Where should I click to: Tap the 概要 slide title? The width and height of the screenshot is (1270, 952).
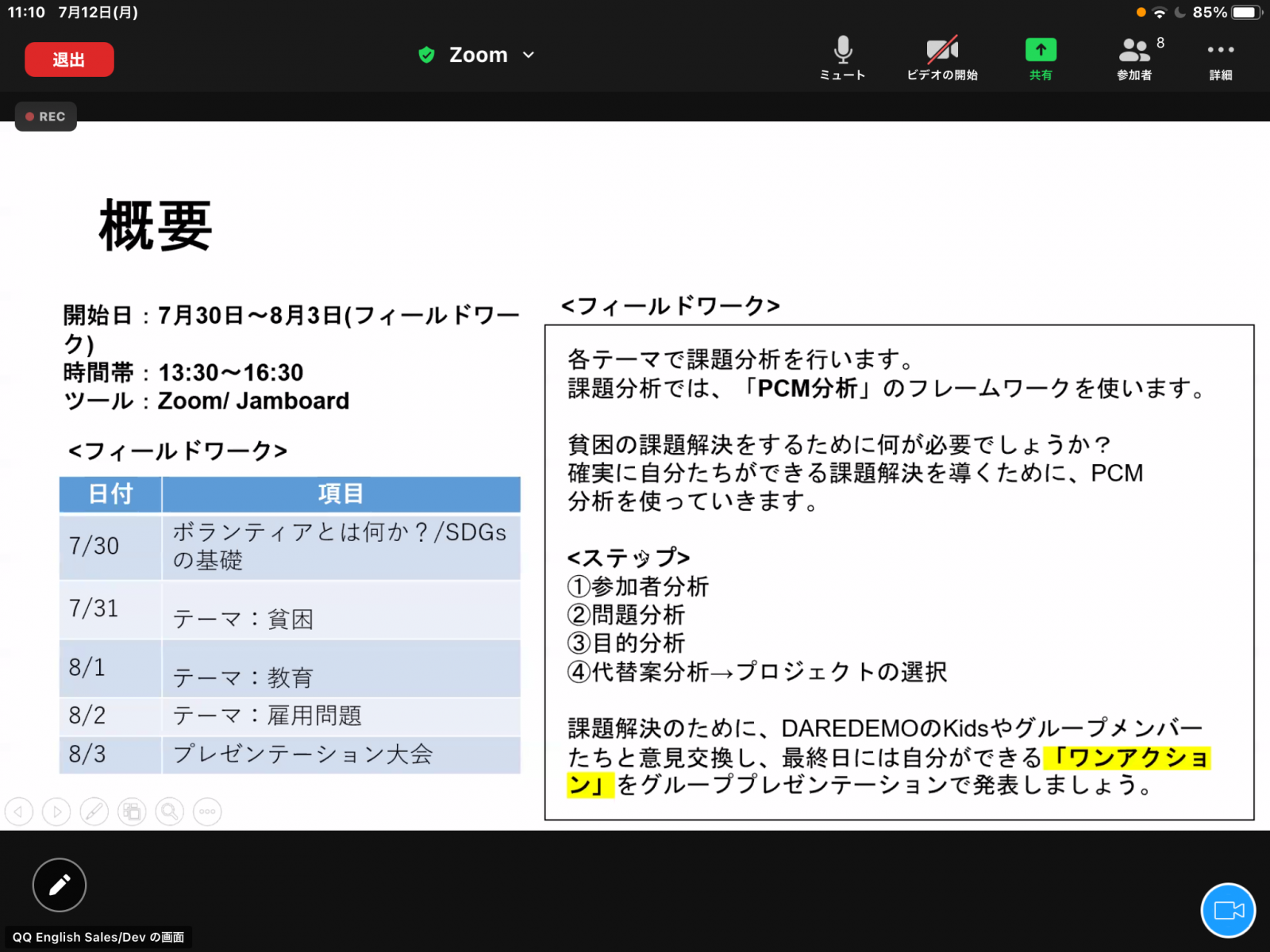click(x=156, y=226)
